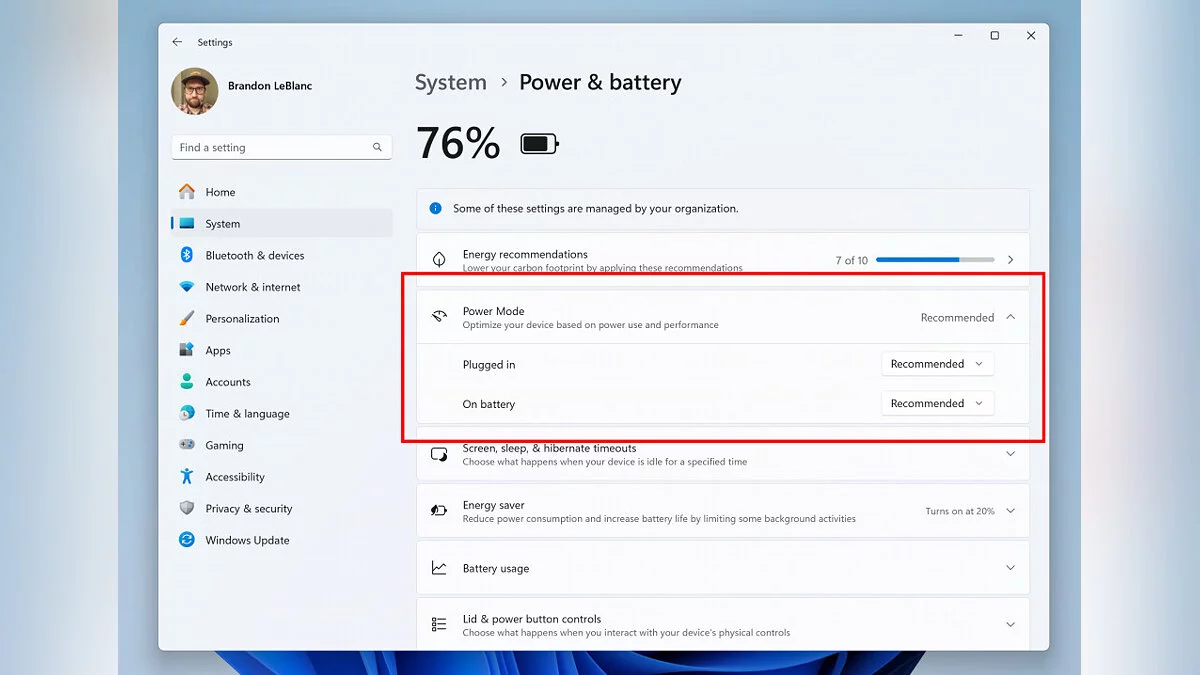Click the search magnifier icon
The height and width of the screenshot is (675, 1200).
tap(377, 147)
